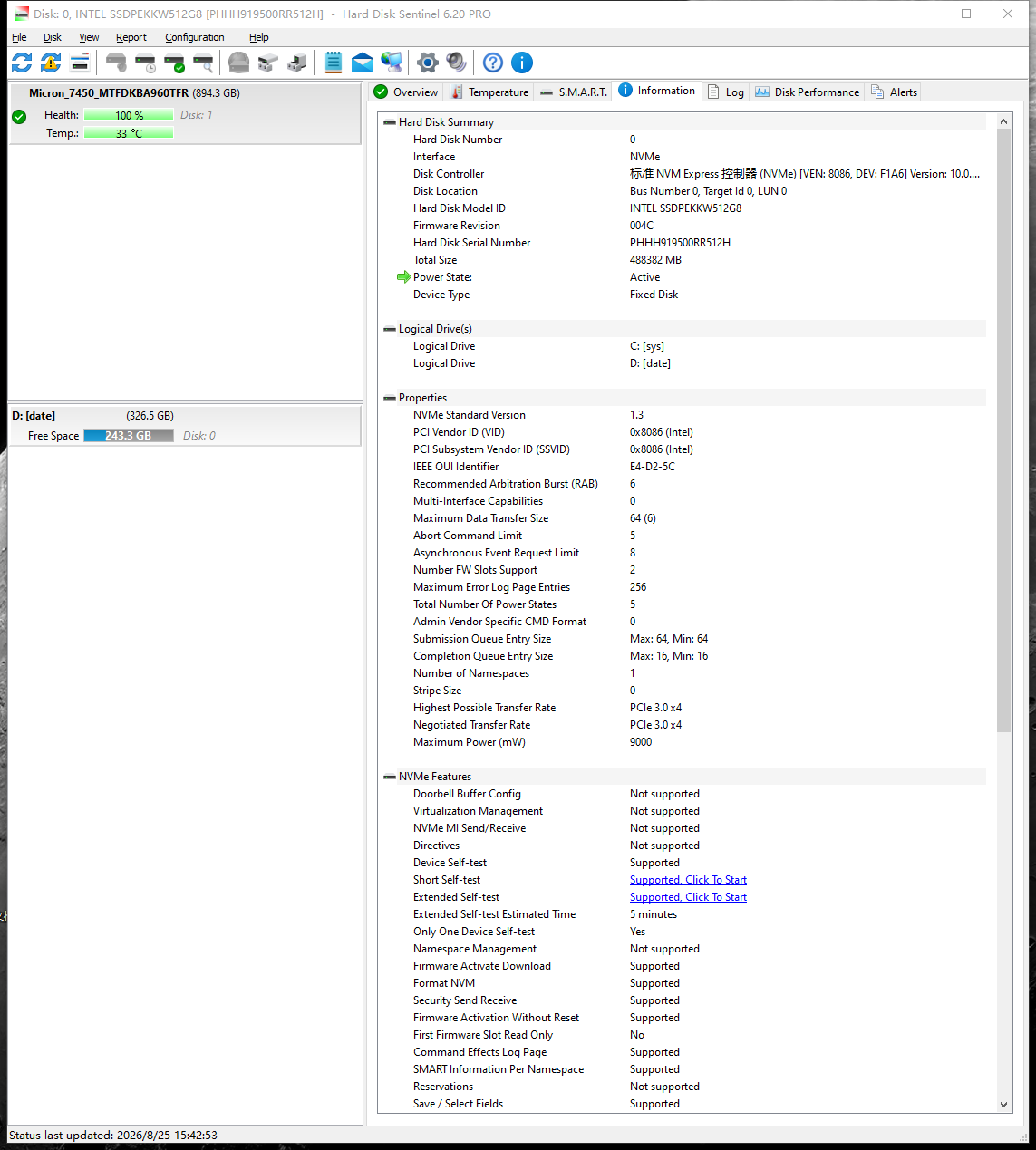Click the disk with magnifying glass icon
This screenshot has width=1036, height=1150.
[203, 63]
